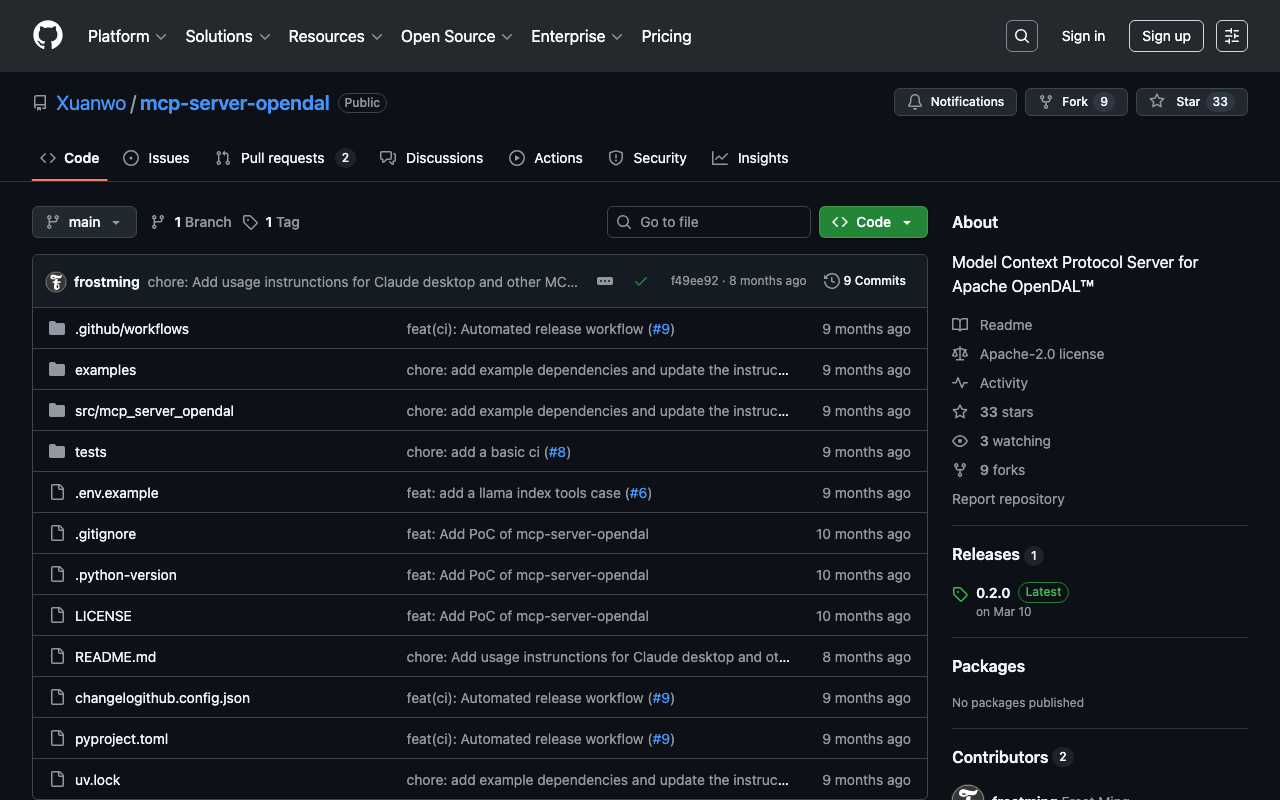Expand the green Code dropdown
The width and height of the screenshot is (1280, 800).
click(x=872, y=222)
